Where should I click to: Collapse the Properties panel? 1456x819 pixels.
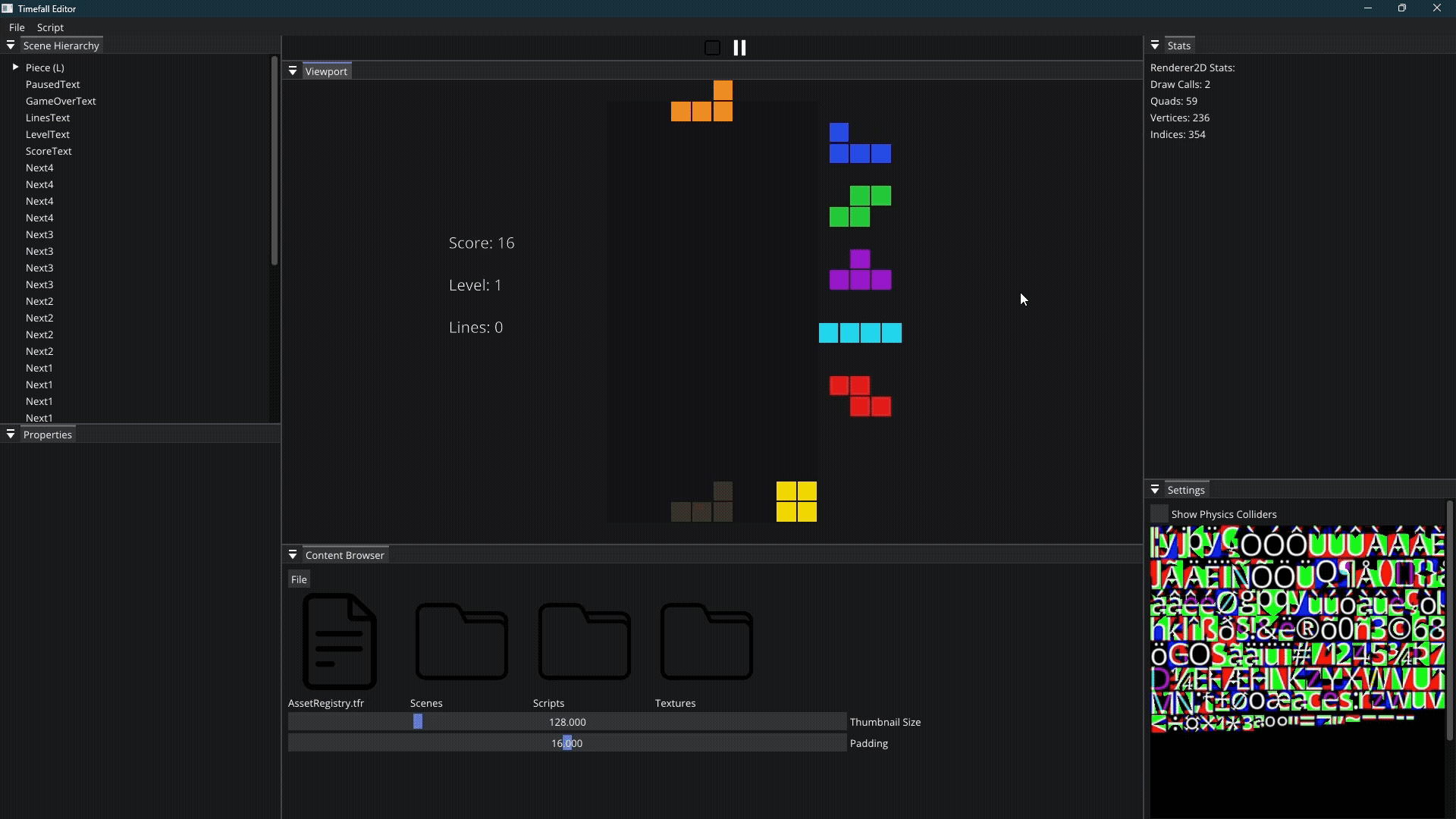[11, 435]
